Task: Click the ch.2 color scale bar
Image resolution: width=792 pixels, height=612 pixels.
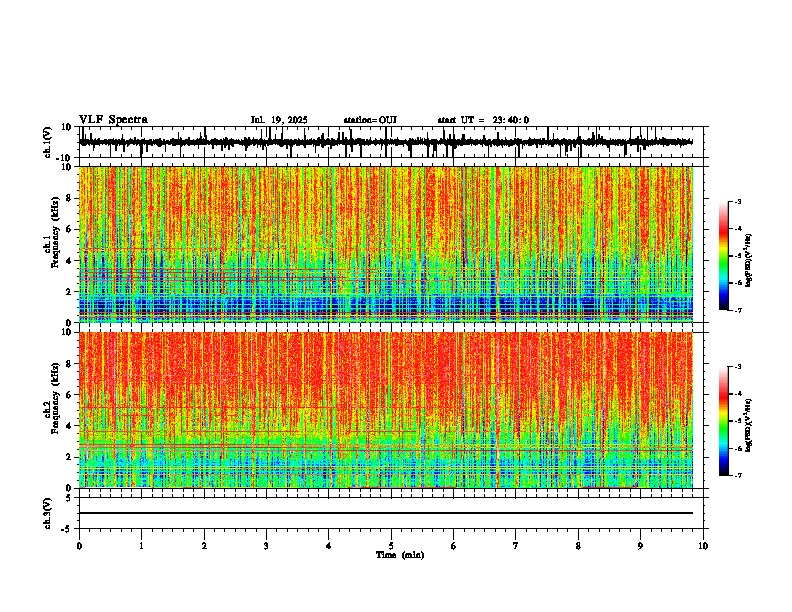Action: point(724,421)
